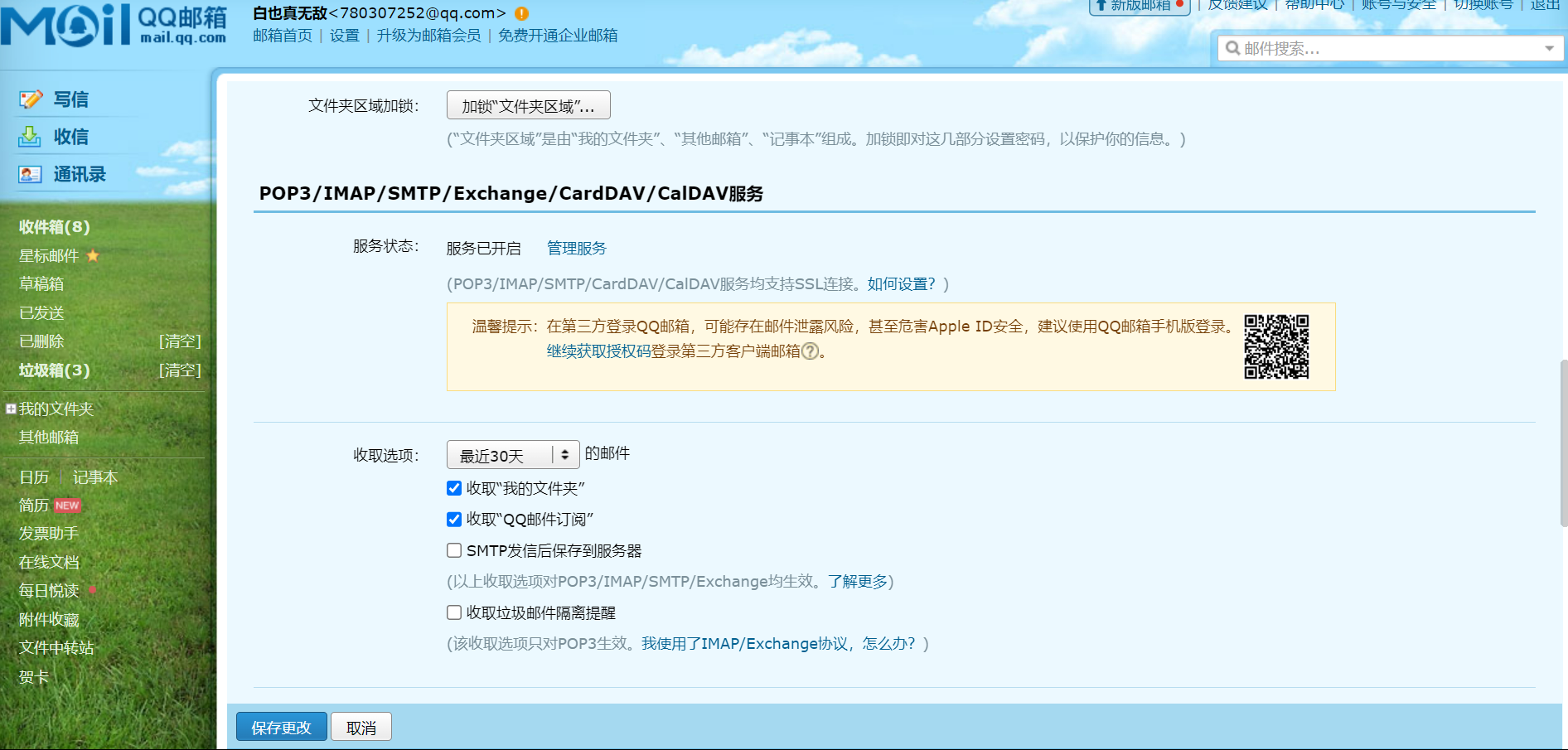Open 记事本 in the sidebar
The height and width of the screenshot is (750, 1568).
(95, 477)
